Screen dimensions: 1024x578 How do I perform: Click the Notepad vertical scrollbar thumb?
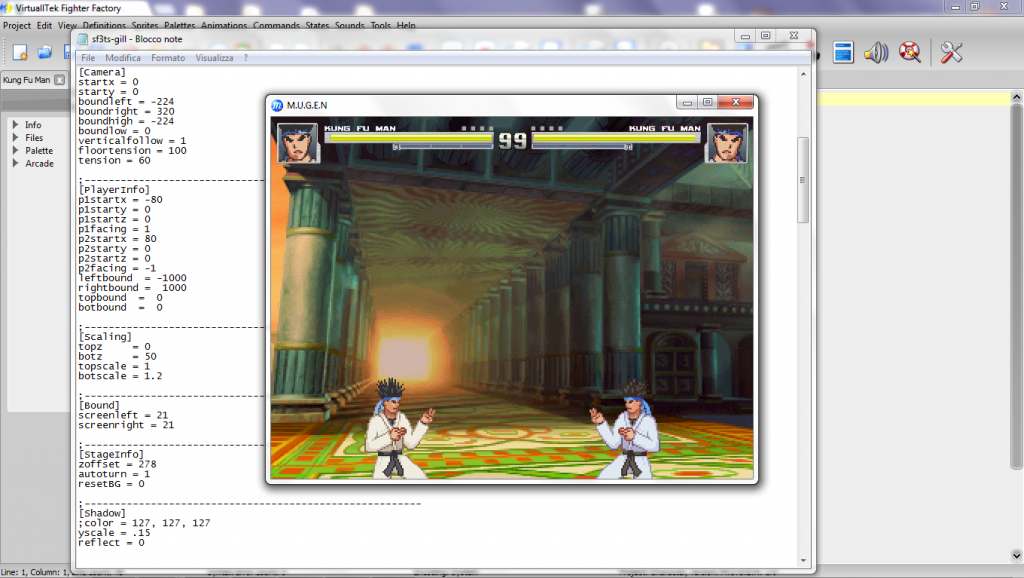[802, 194]
